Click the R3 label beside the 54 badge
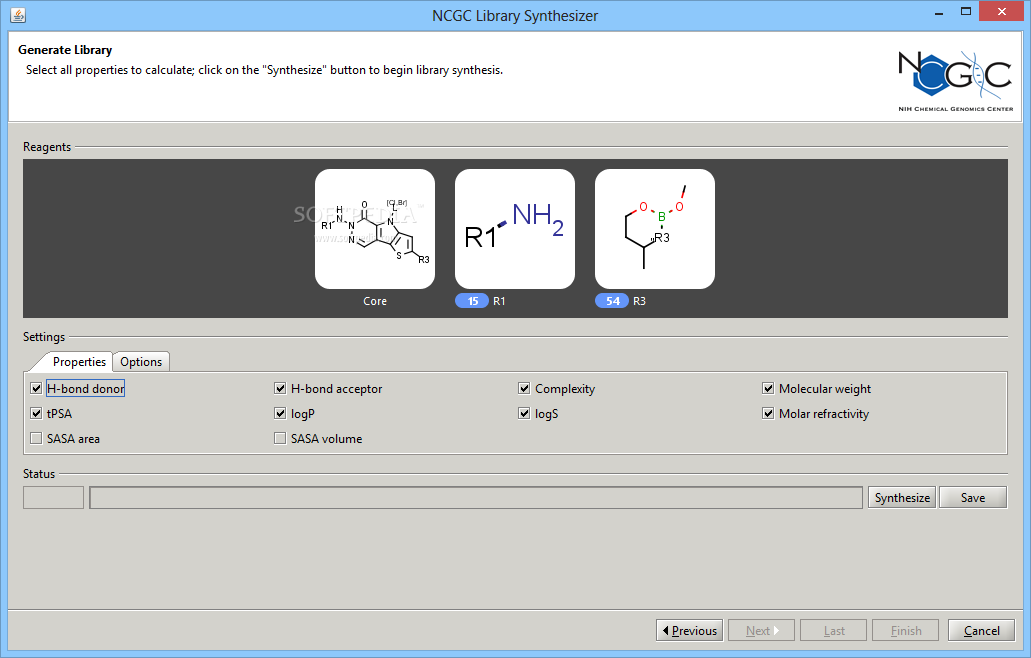The height and width of the screenshot is (658, 1031). pos(639,301)
